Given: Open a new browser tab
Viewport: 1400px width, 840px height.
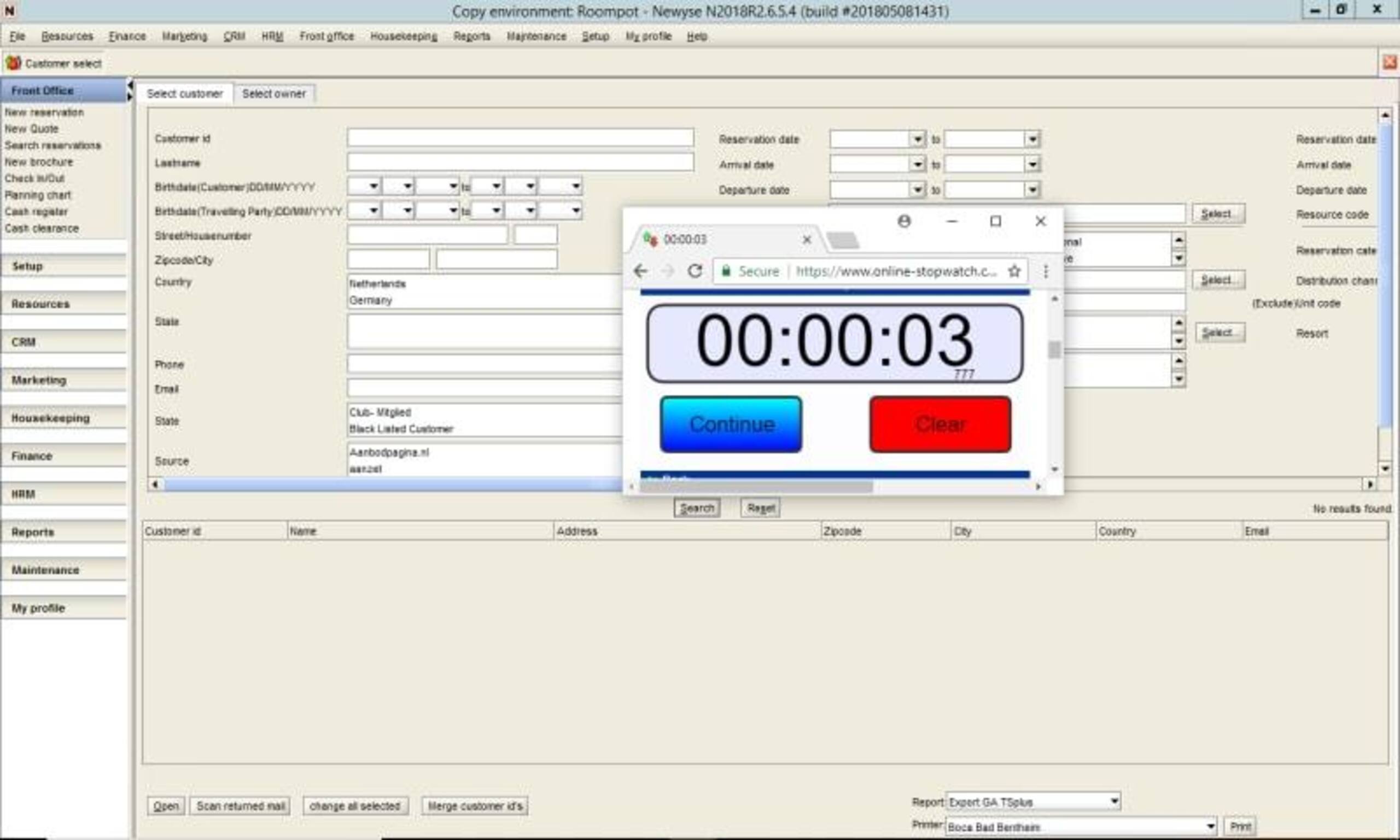Looking at the screenshot, I should (x=843, y=241).
